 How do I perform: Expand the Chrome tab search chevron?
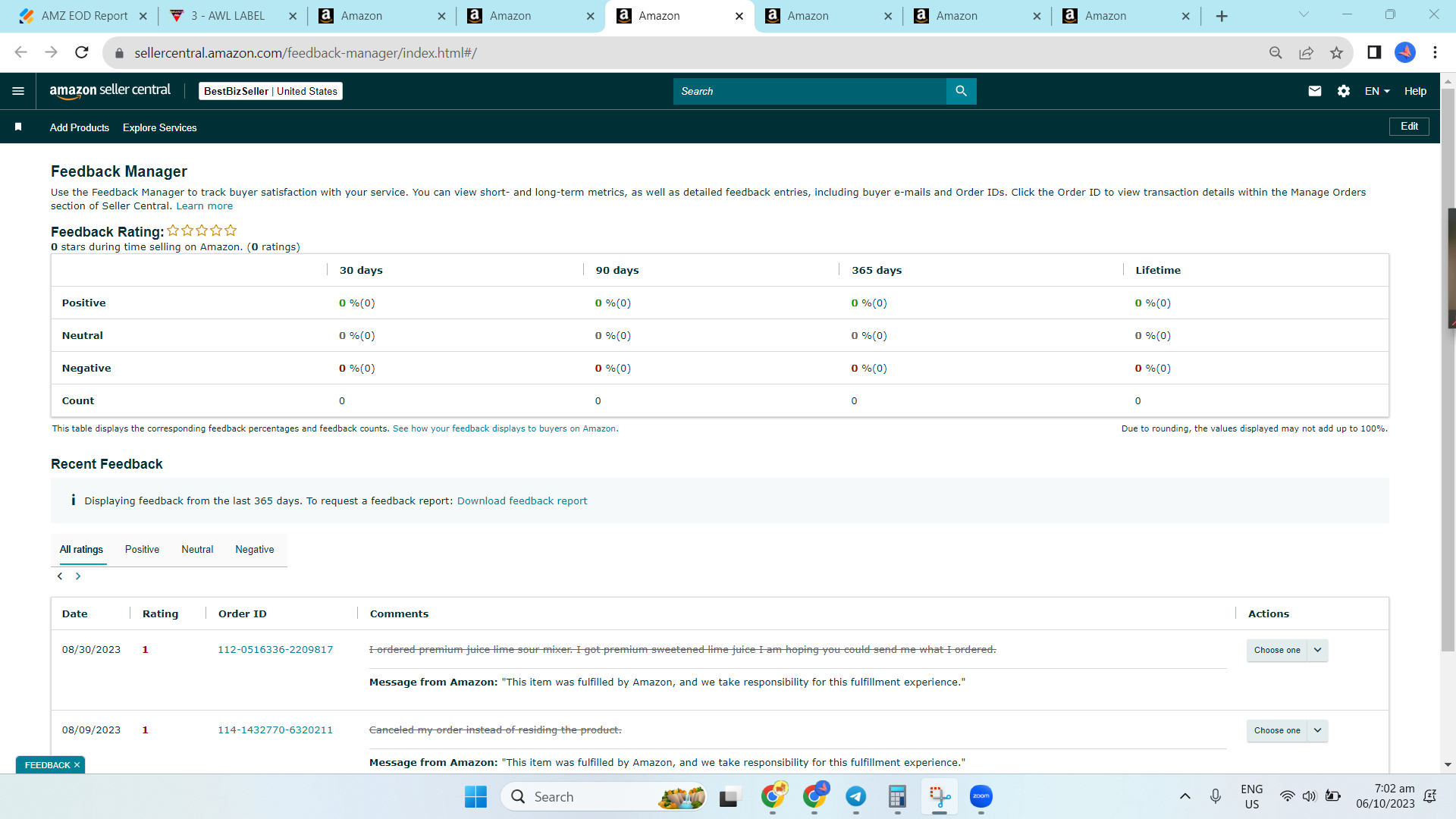[1304, 14]
